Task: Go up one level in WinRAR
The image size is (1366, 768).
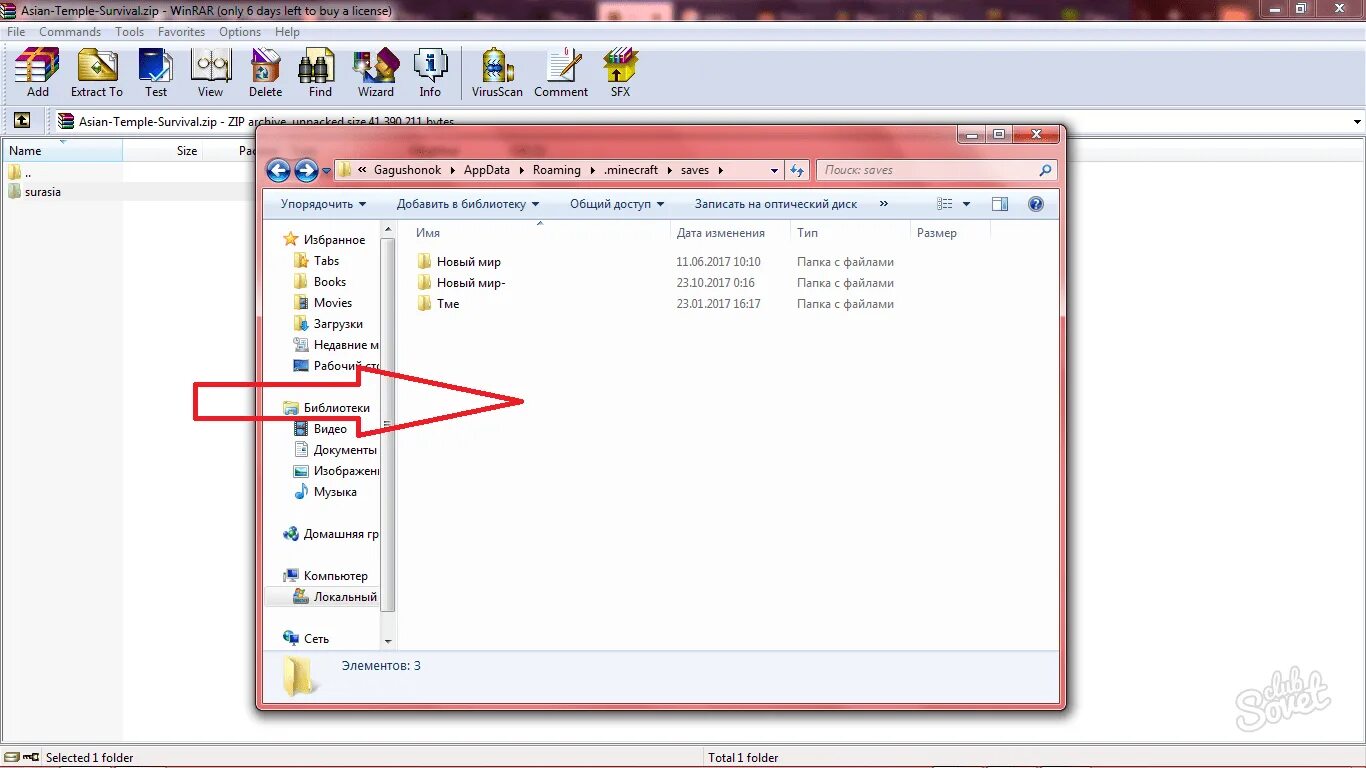Action: [22, 121]
